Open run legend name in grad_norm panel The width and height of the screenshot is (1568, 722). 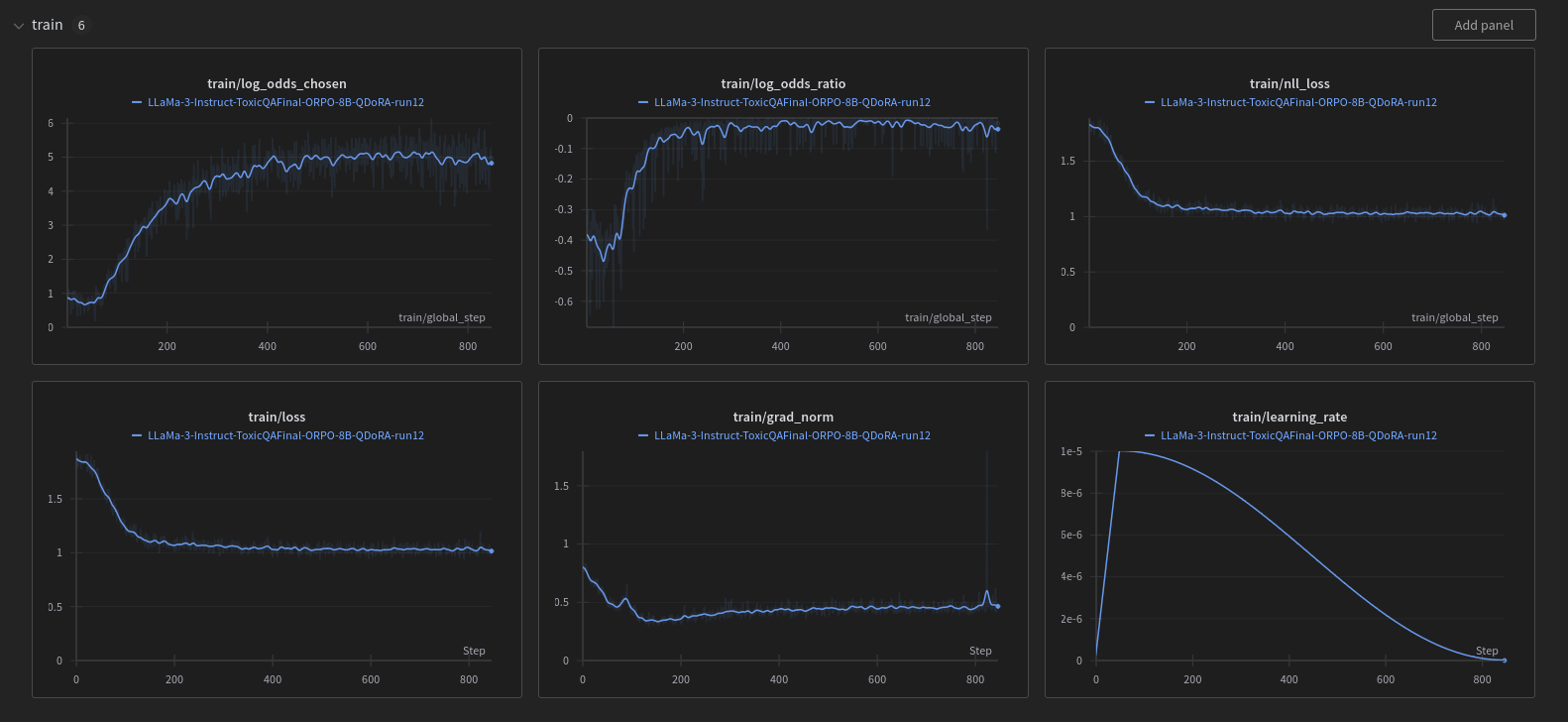click(x=792, y=435)
